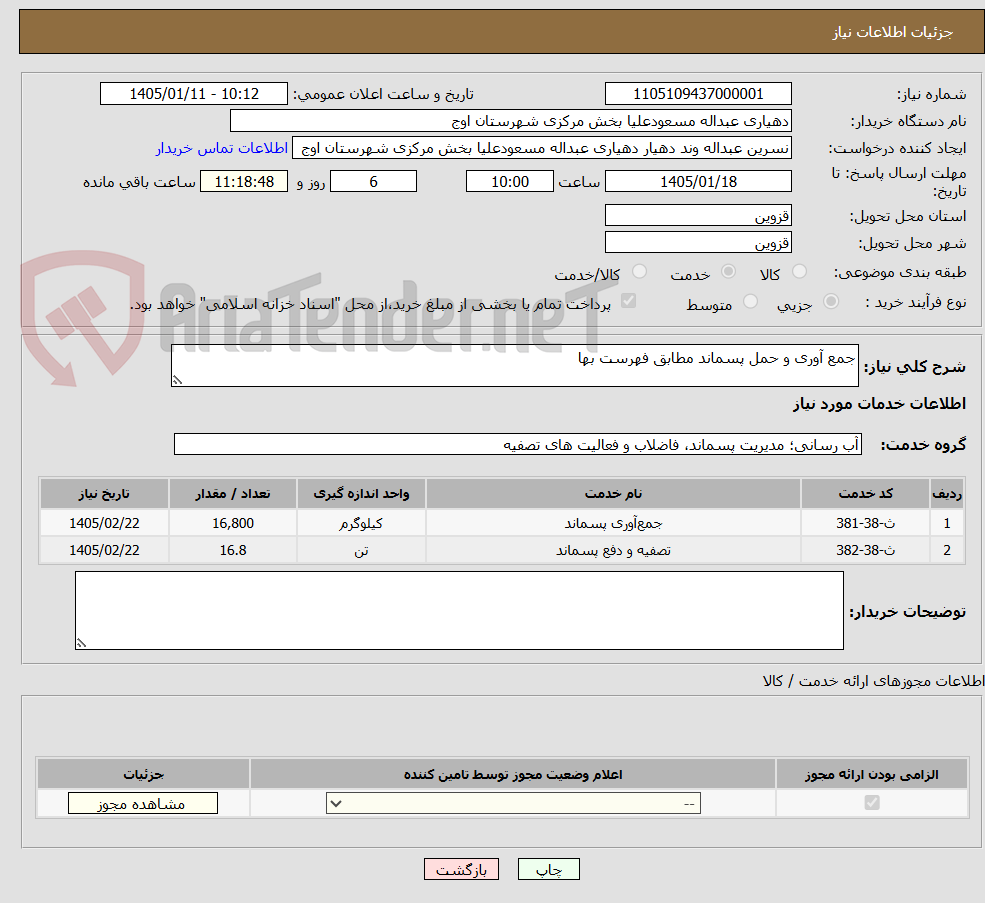Screen dimensions: 985x903
Task: Click the date 1405/02/22 in row 2
Action: pos(104,550)
